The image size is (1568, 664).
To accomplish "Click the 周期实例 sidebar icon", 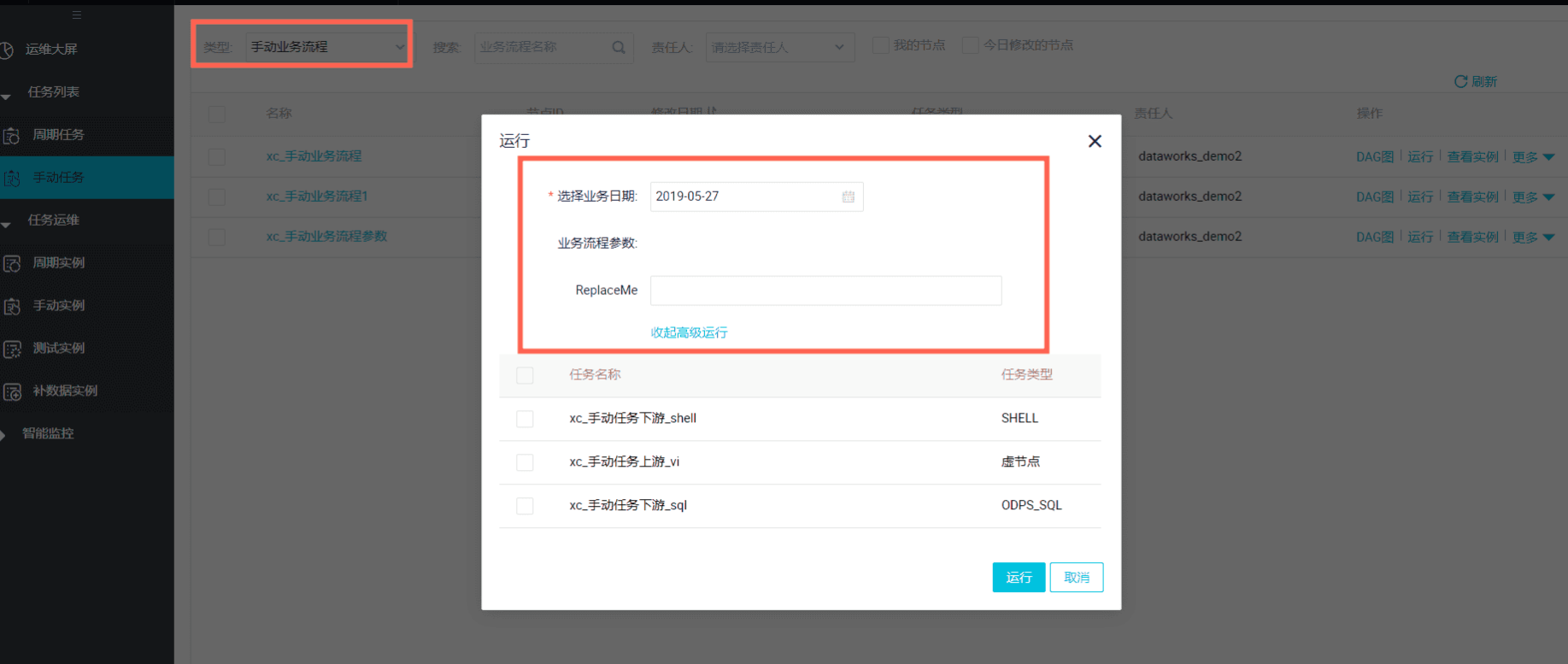I will [12, 263].
